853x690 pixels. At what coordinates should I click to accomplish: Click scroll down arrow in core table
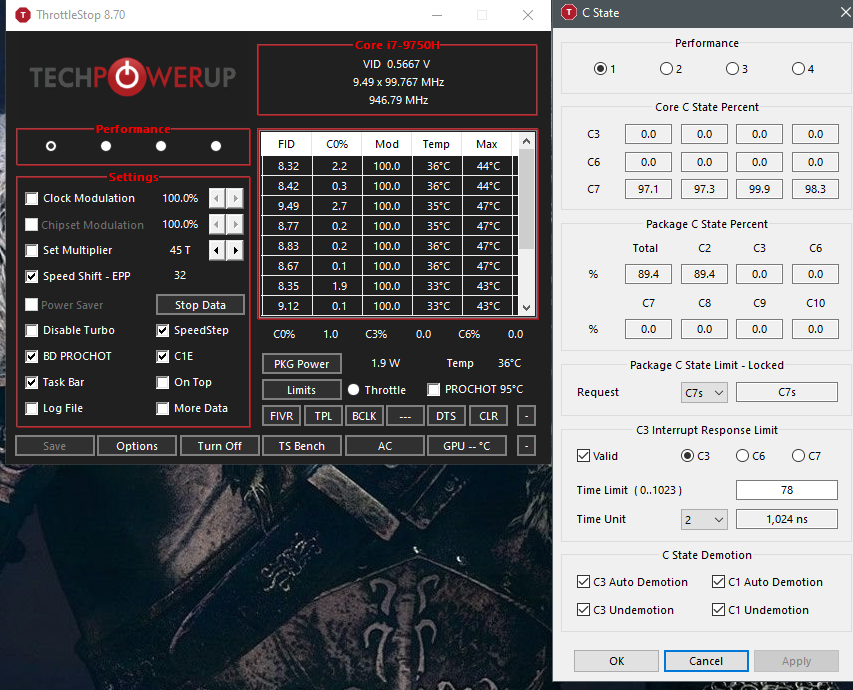(x=526, y=307)
